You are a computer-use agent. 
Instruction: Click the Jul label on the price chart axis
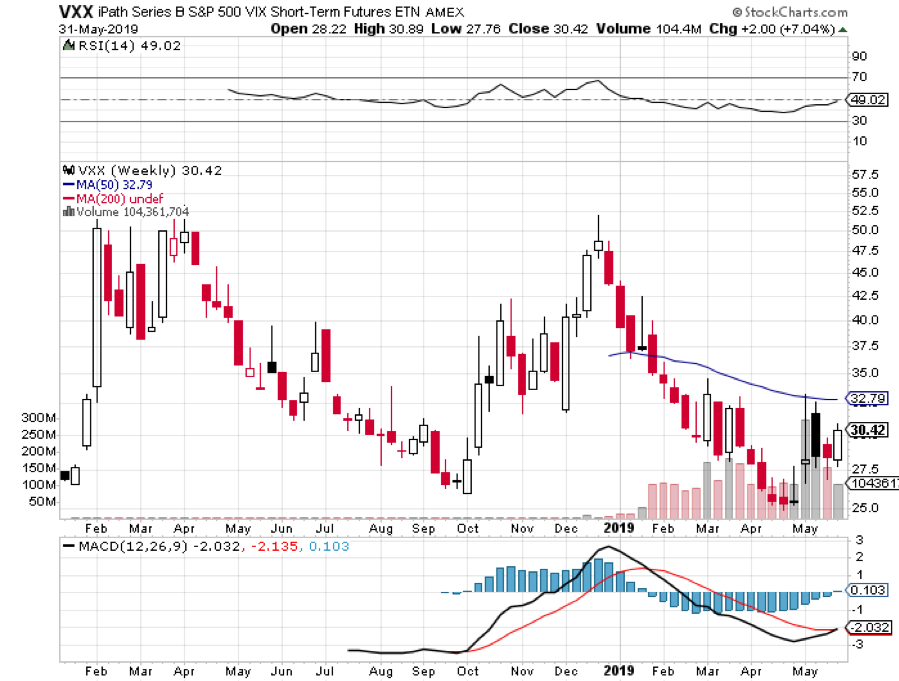click(x=325, y=529)
